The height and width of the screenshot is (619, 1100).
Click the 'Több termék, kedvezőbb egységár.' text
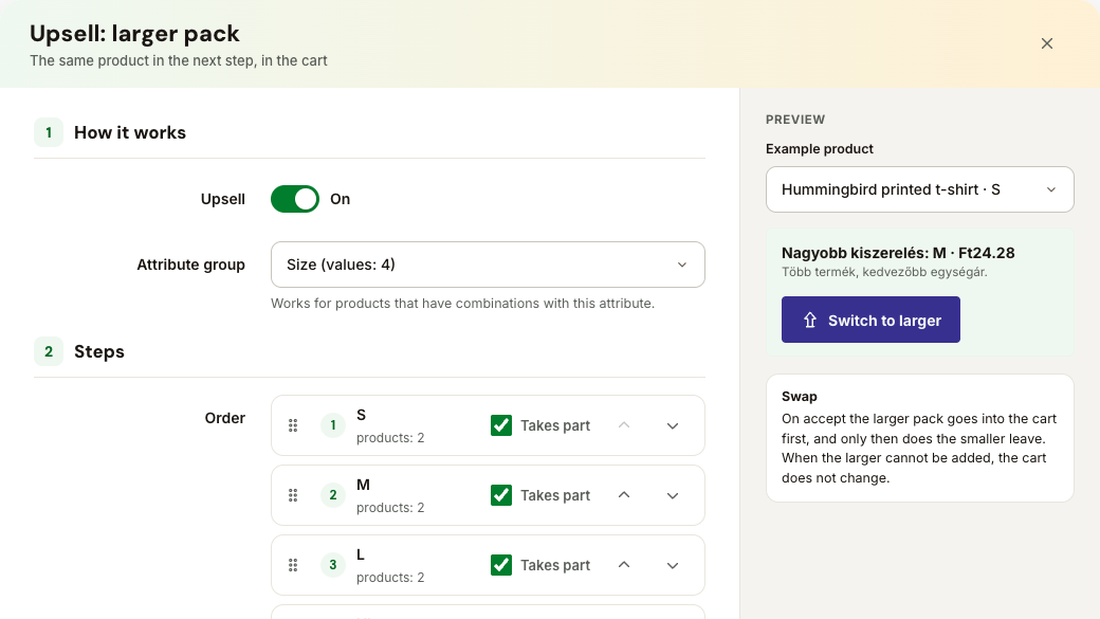[x=884, y=272]
